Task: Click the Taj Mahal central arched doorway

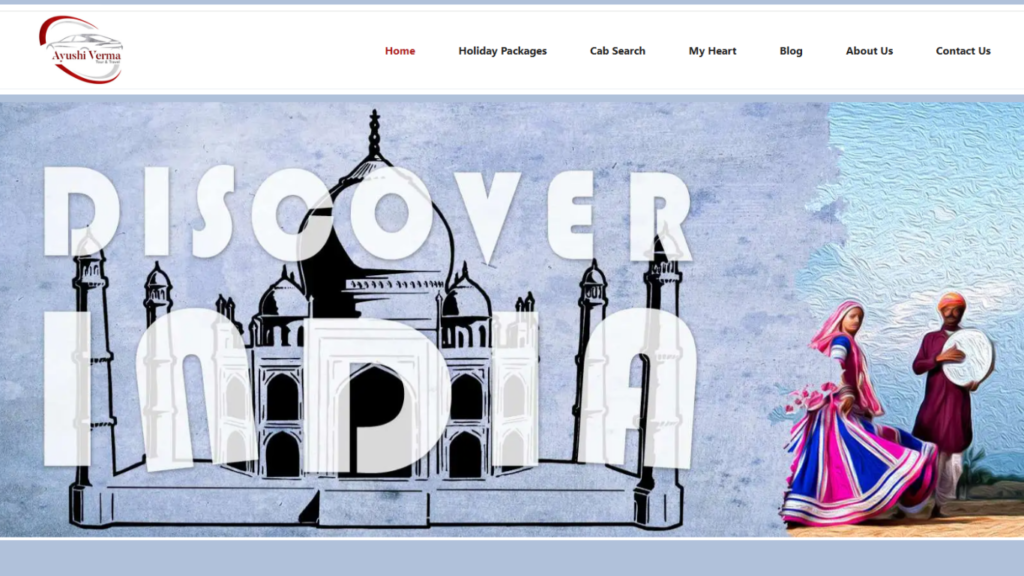Action: 374,420
